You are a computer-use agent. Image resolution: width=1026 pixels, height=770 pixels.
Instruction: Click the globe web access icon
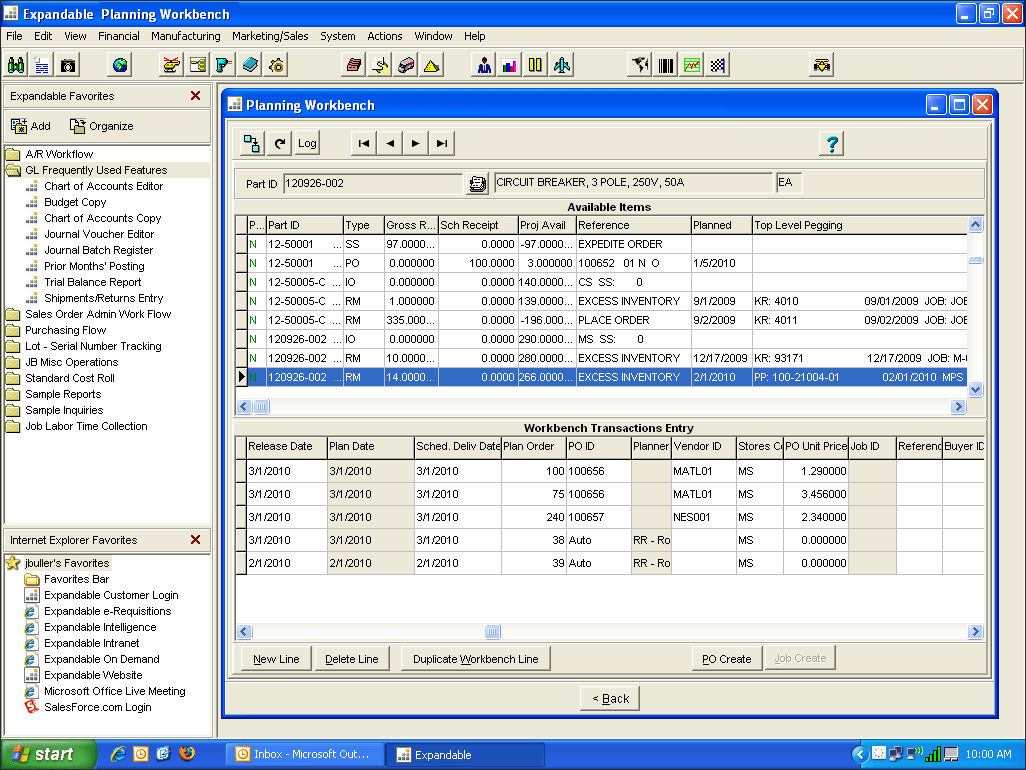[120, 64]
